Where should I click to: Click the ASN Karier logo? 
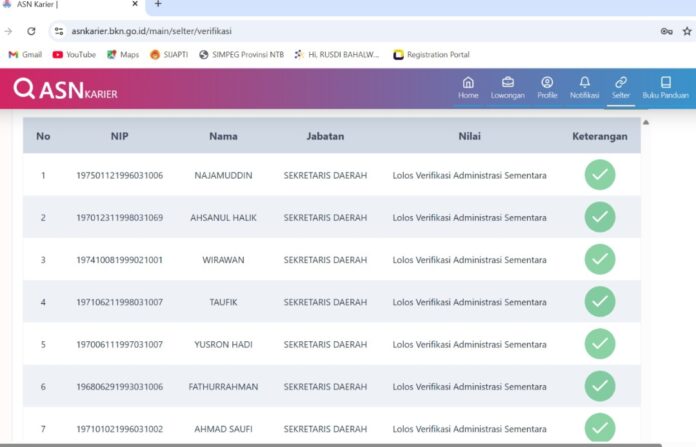tap(62, 90)
